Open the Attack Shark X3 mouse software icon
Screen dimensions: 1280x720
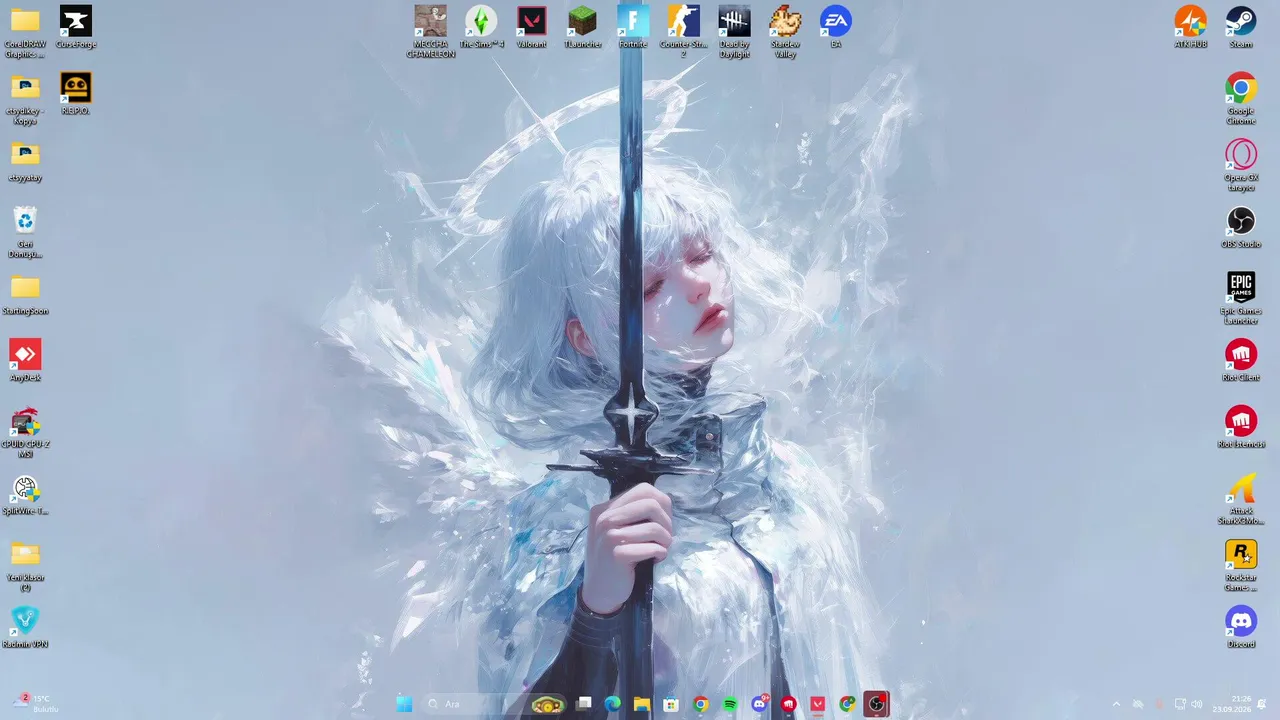[1241, 498]
